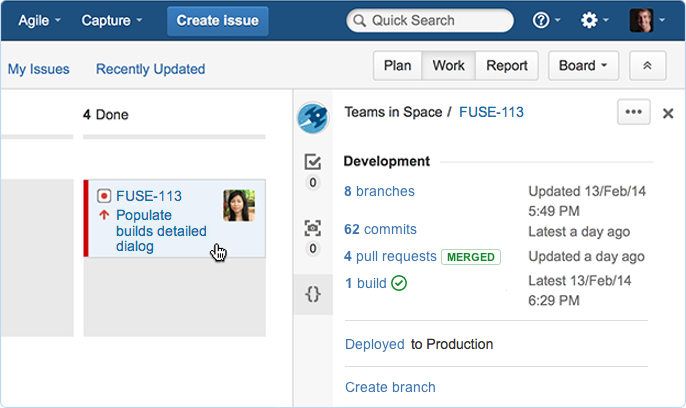Focus the Quick Search field

click(430, 21)
